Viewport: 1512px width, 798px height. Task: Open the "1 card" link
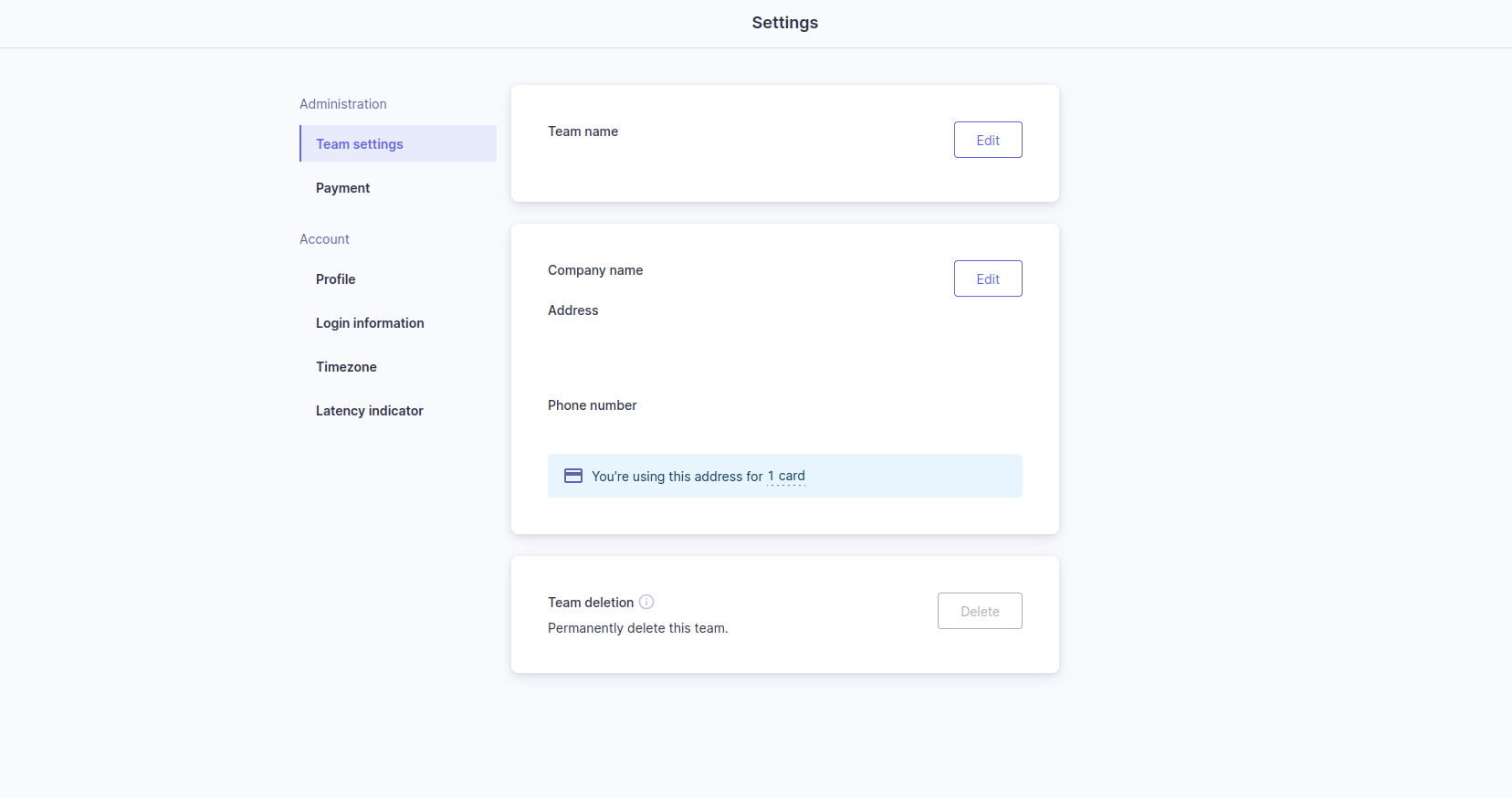786,476
